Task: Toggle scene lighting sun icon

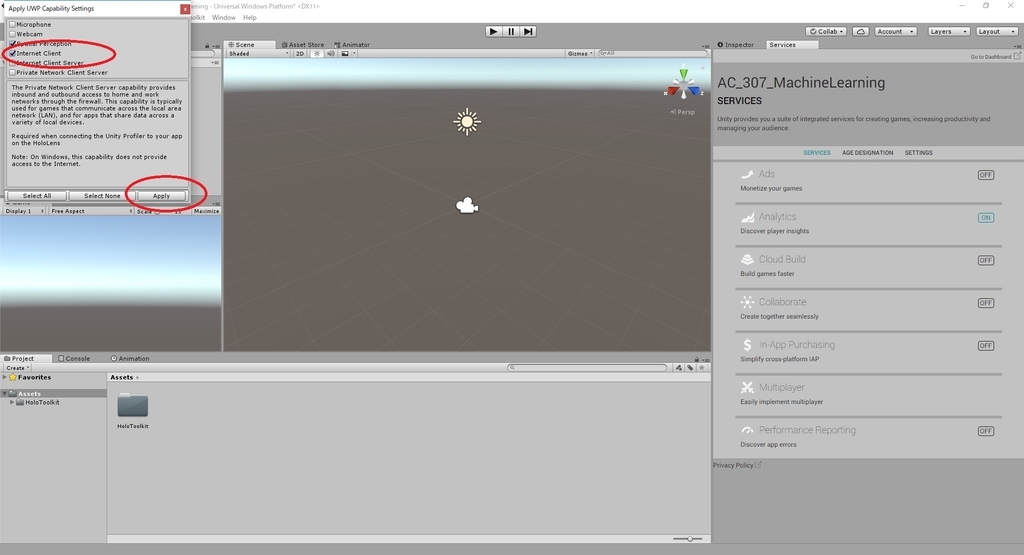Action: click(317, 54)
